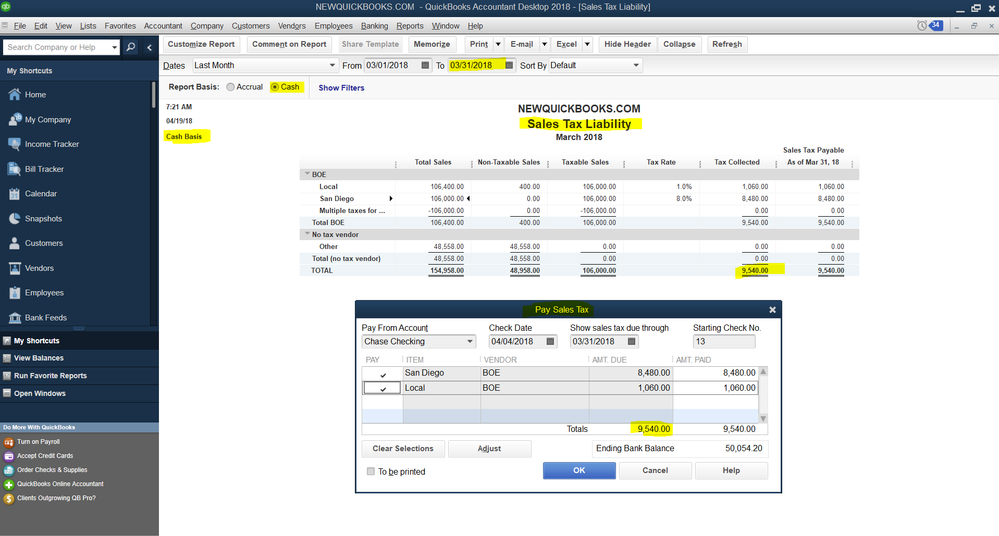Click Clients Outgrowing QB Pro
999x536 pixels.
pyautogui.click(x=56, y=498)
